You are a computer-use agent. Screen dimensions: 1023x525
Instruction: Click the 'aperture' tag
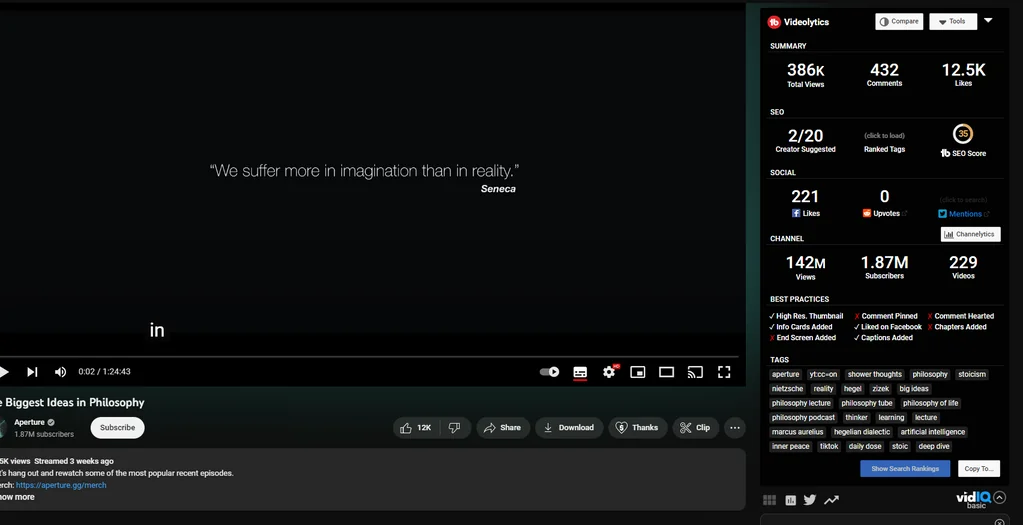[786, 374]
